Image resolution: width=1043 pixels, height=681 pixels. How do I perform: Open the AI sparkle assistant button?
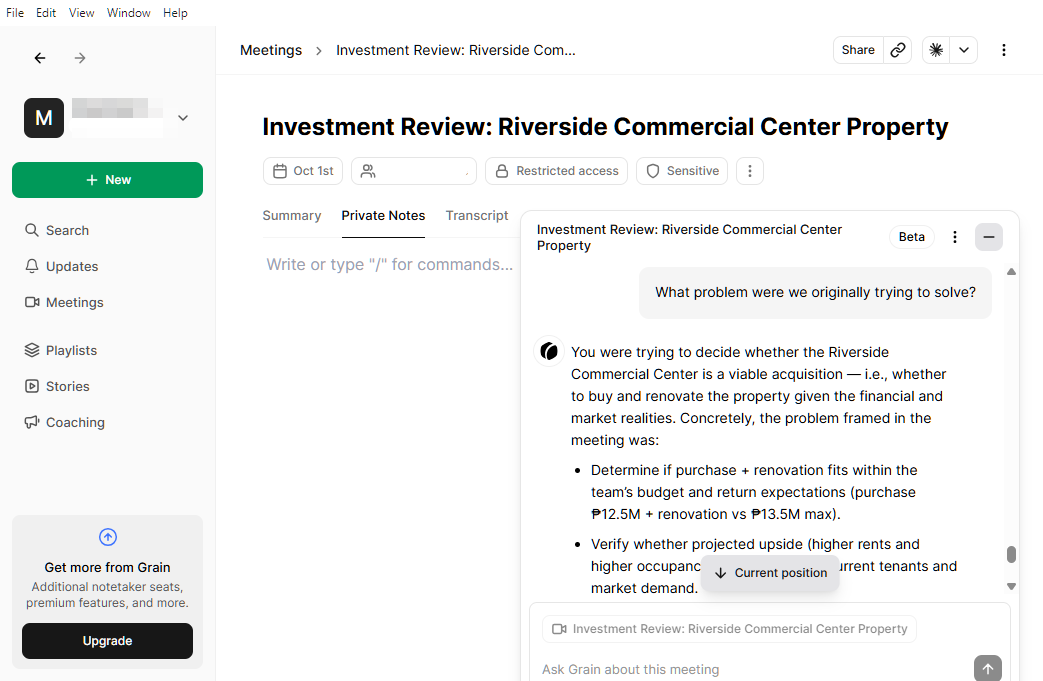click(x=936, y=50)
